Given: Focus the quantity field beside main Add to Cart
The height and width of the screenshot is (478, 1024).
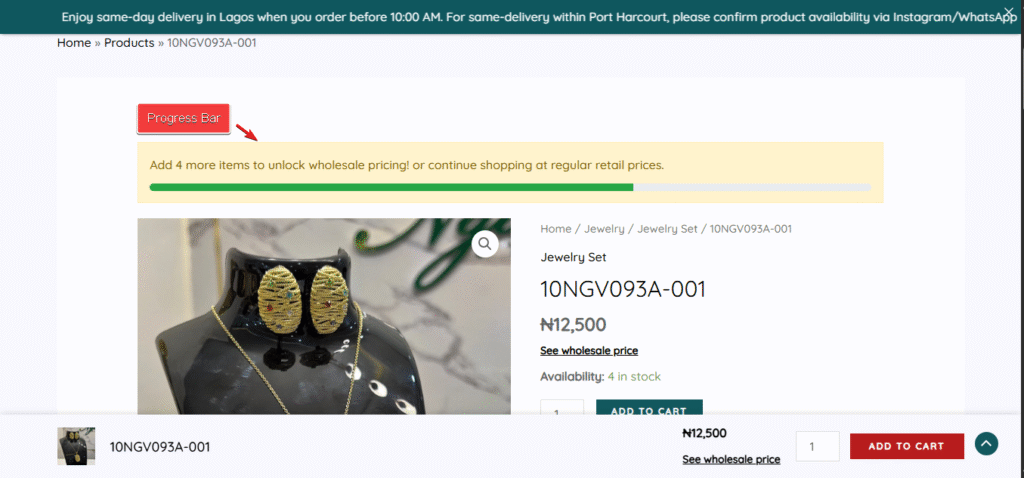Looking at the screenshot, I should tap(562, 410).
